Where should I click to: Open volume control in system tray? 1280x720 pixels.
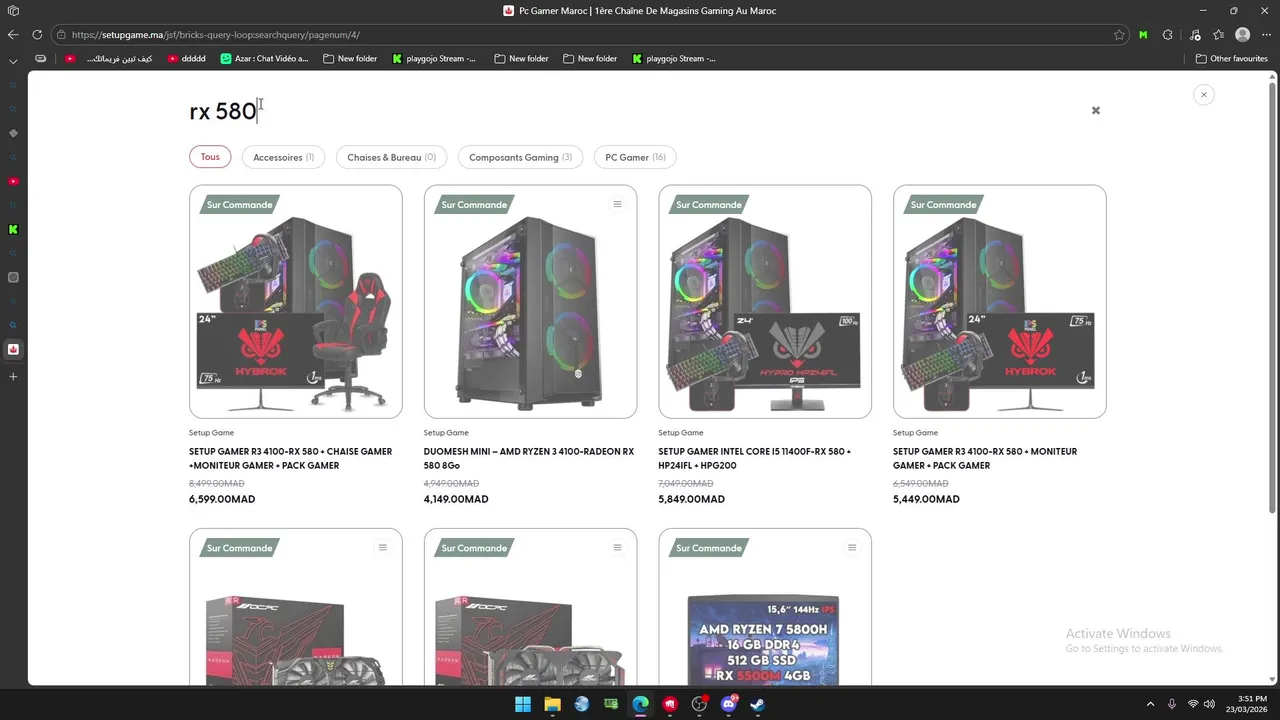(x=1209, y=704)
